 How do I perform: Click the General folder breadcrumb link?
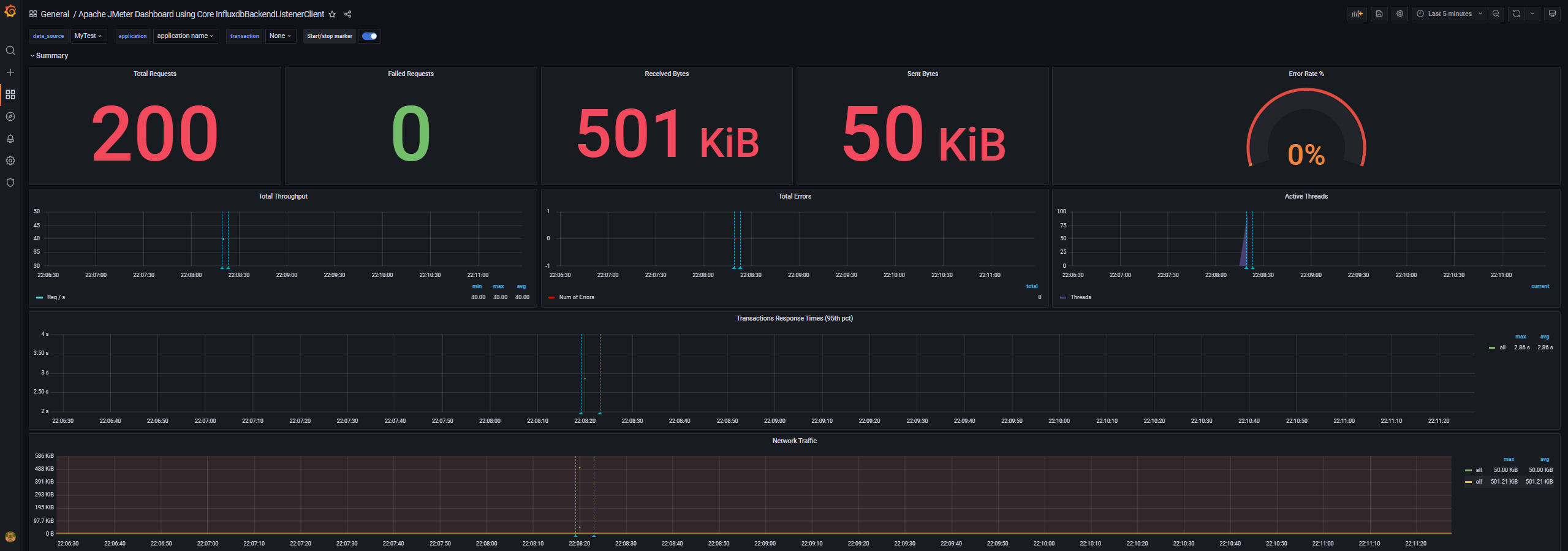(55, 14)
